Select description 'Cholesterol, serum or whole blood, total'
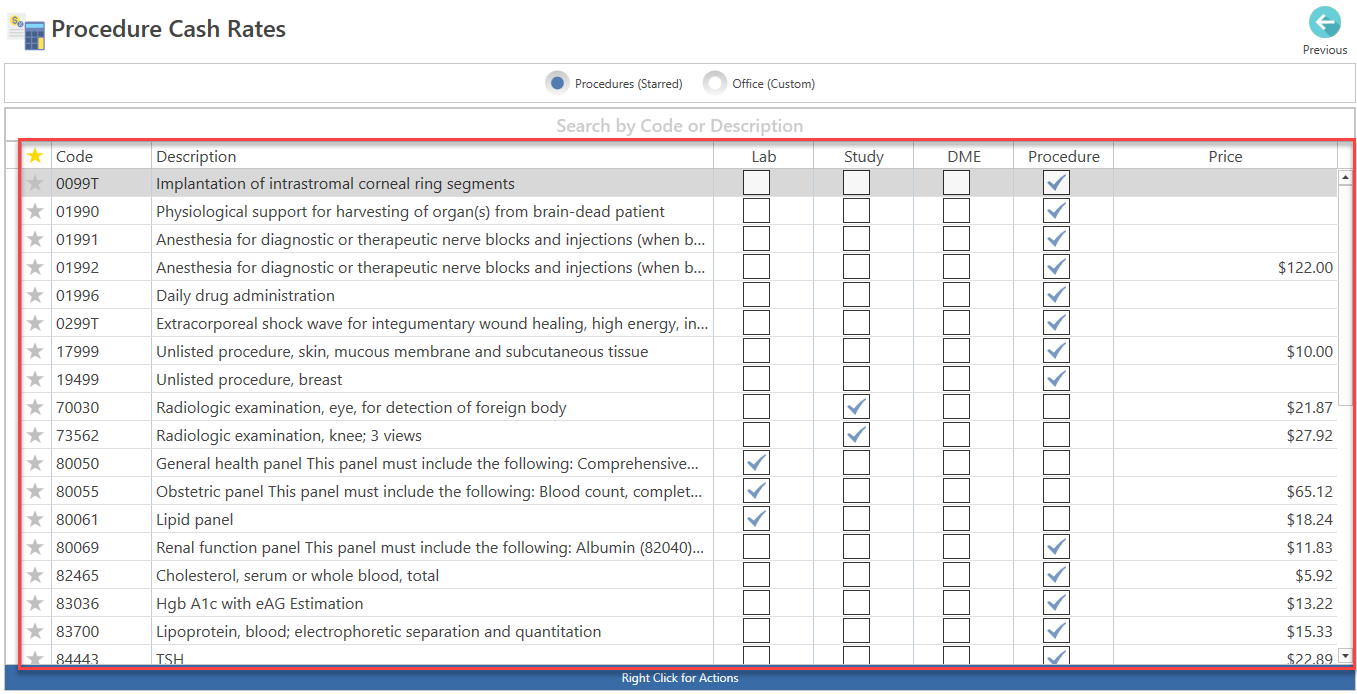This screenshot has width=1357, height=694. coord(297,576)
